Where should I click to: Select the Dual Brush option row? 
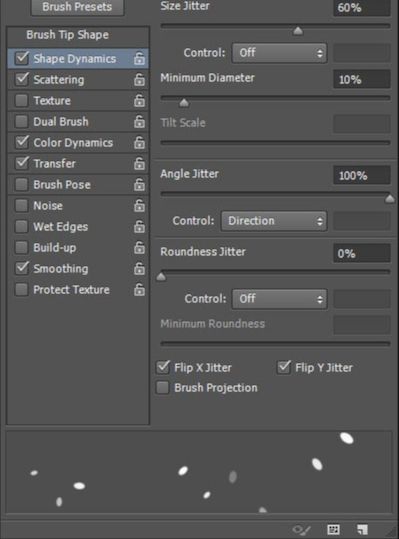point(78,122)
